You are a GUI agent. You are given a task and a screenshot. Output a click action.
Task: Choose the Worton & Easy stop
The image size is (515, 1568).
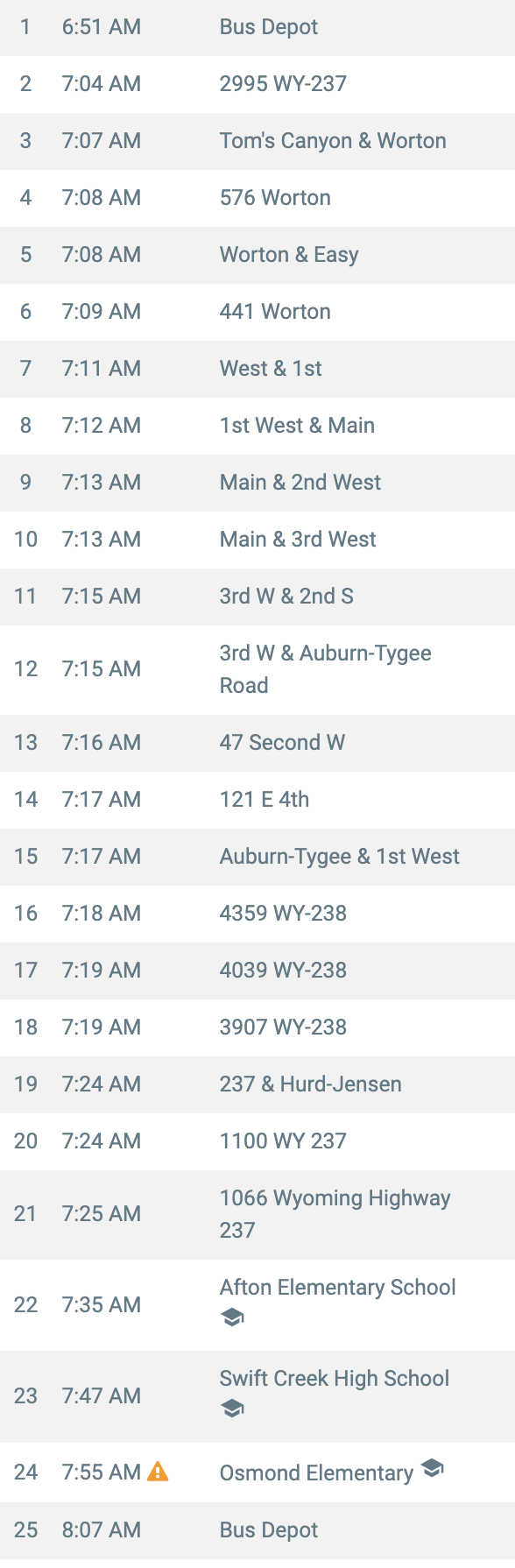[257, 255]
